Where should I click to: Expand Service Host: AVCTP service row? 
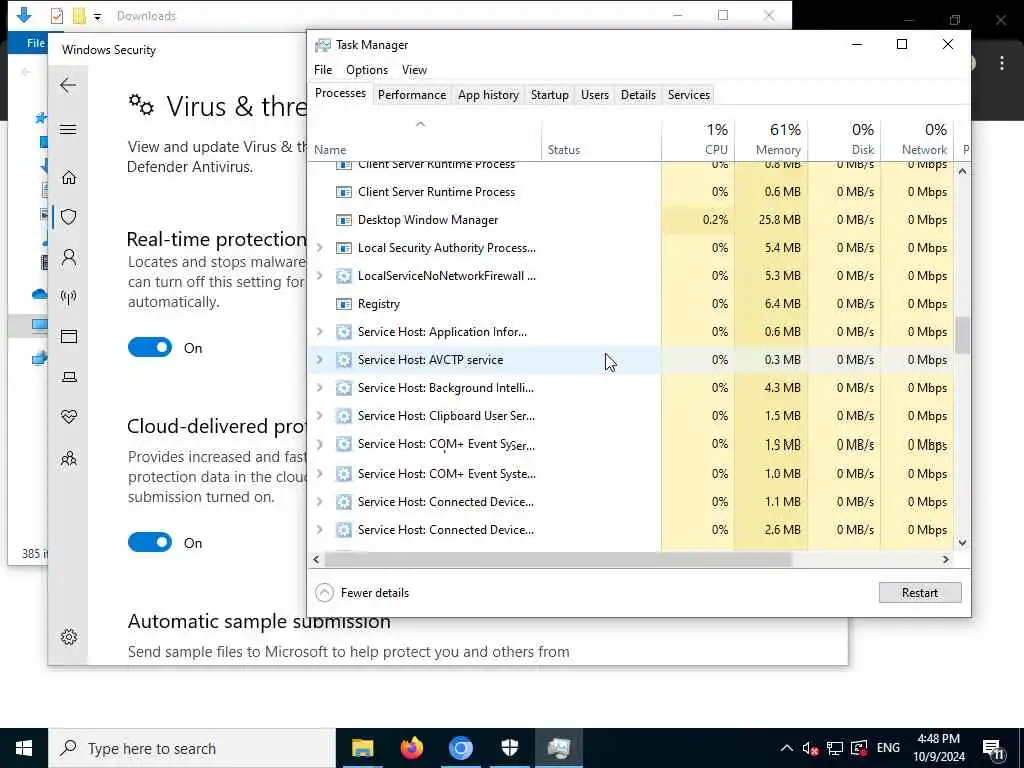point(319,360)
